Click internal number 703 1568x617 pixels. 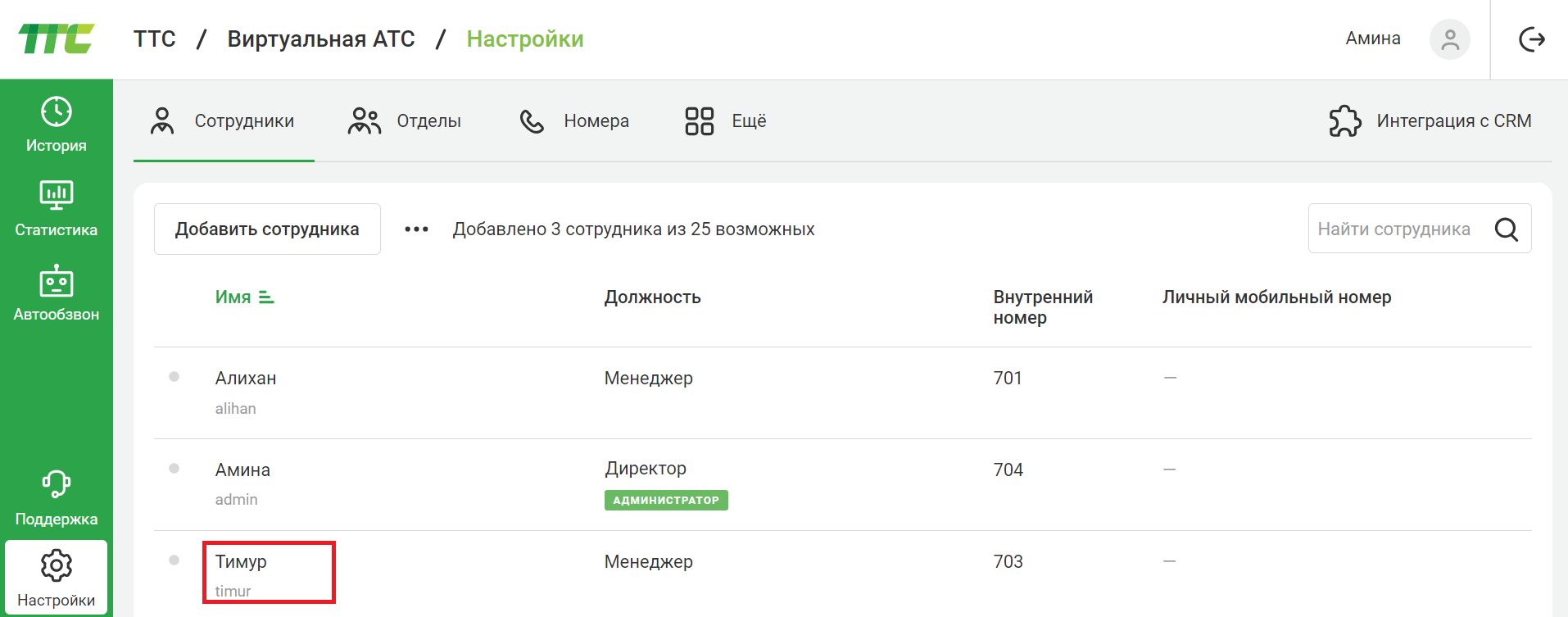[x=1008, y=561]
